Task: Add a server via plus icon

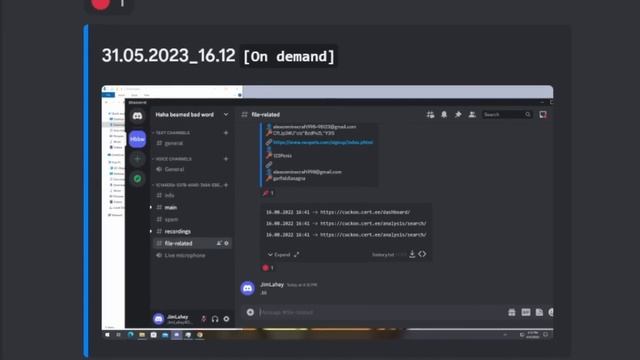Action: click(x=137, y=159)
